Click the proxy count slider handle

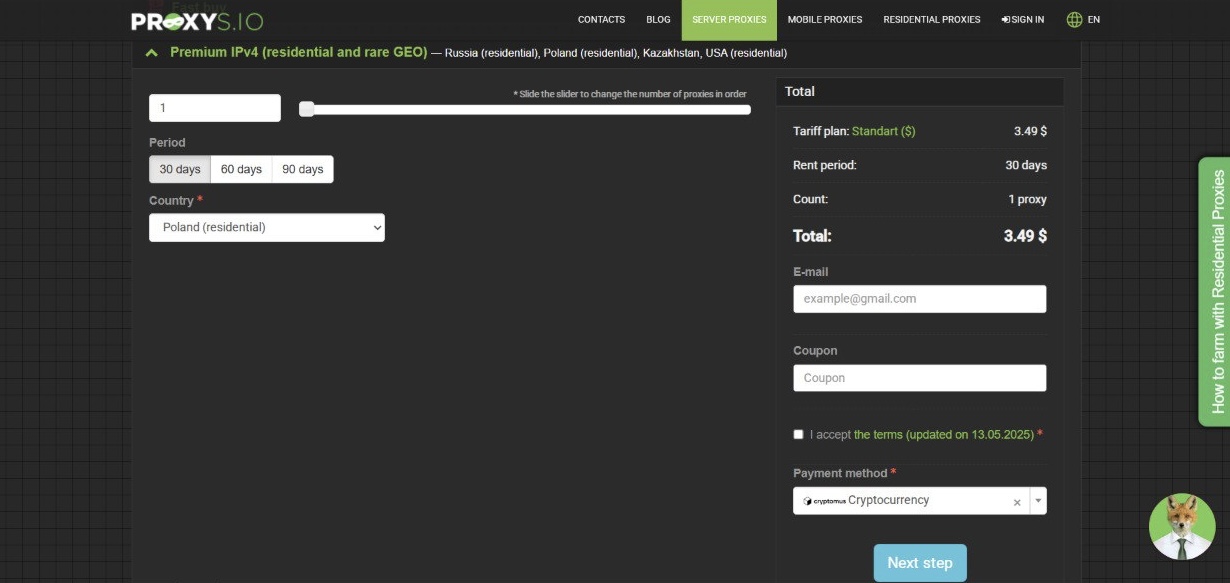(x=307, y=109)
